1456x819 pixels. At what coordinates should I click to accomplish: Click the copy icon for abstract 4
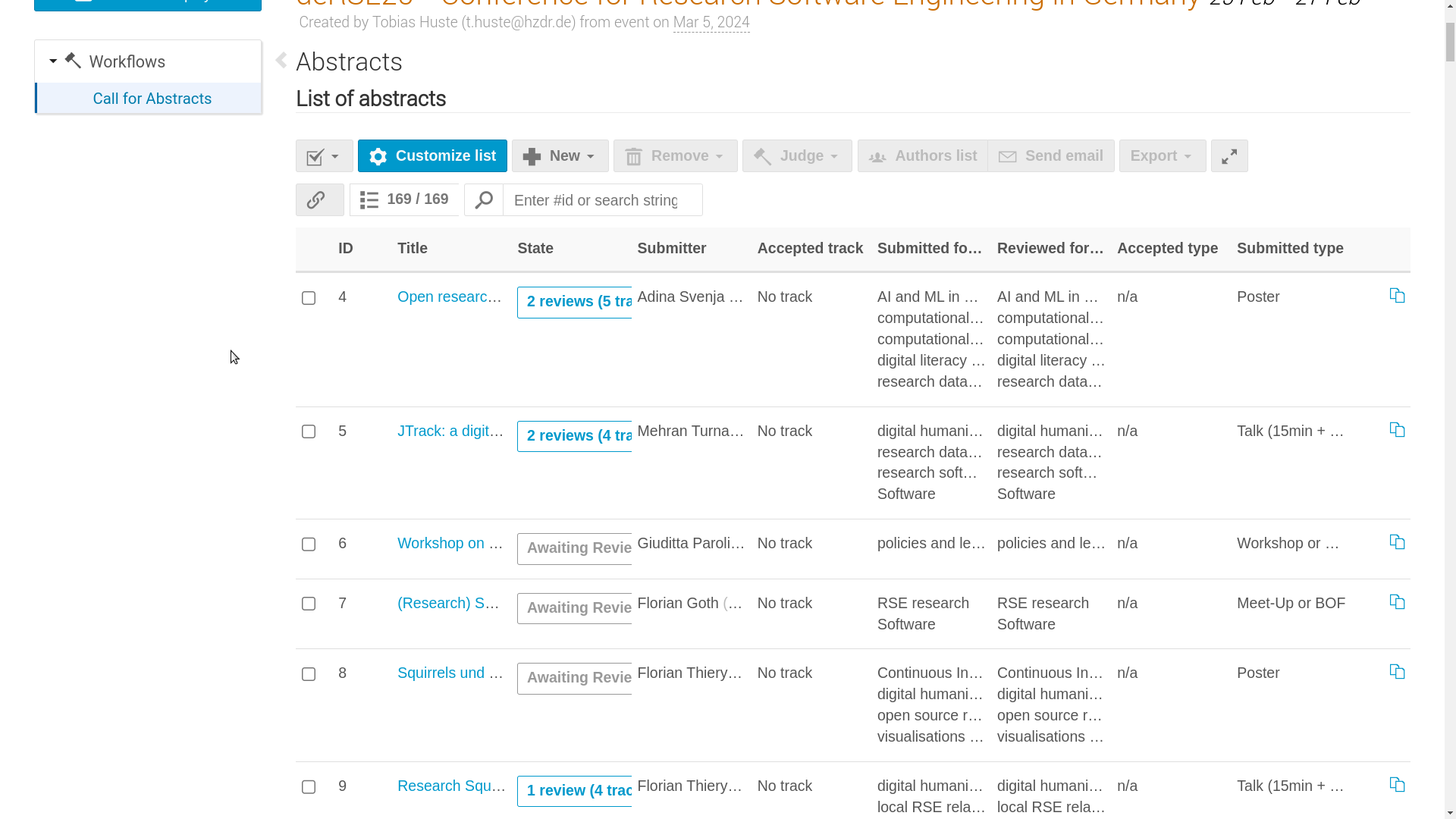coord(1397,296)
